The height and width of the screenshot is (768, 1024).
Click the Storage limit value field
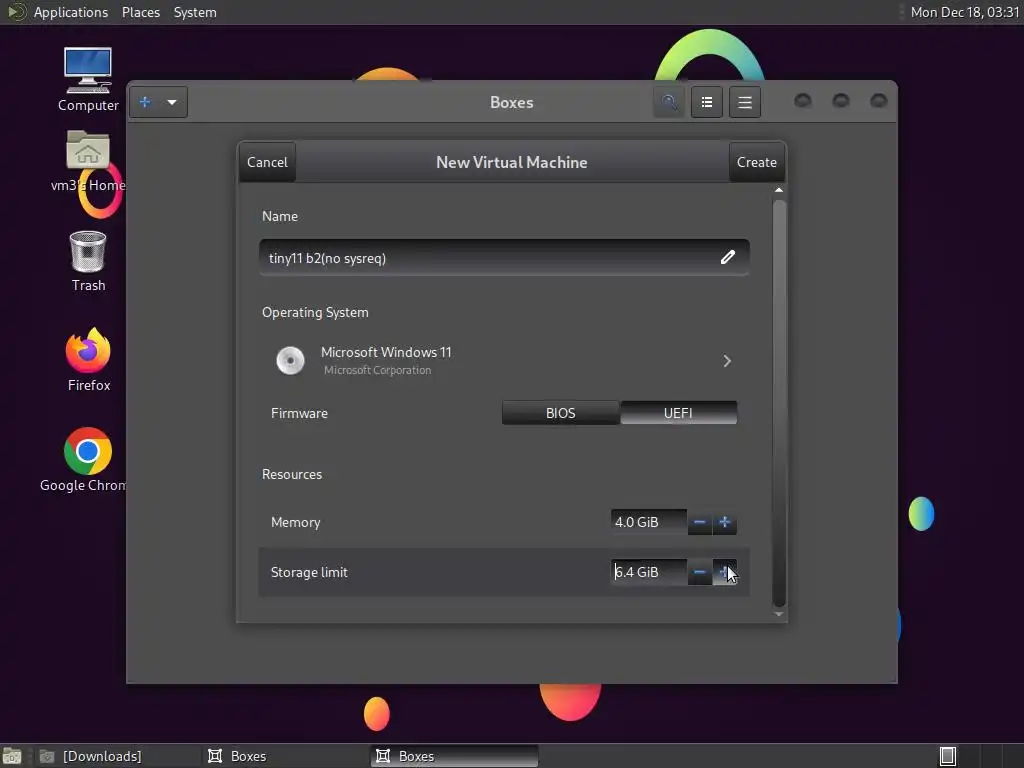tap(648, 572)
